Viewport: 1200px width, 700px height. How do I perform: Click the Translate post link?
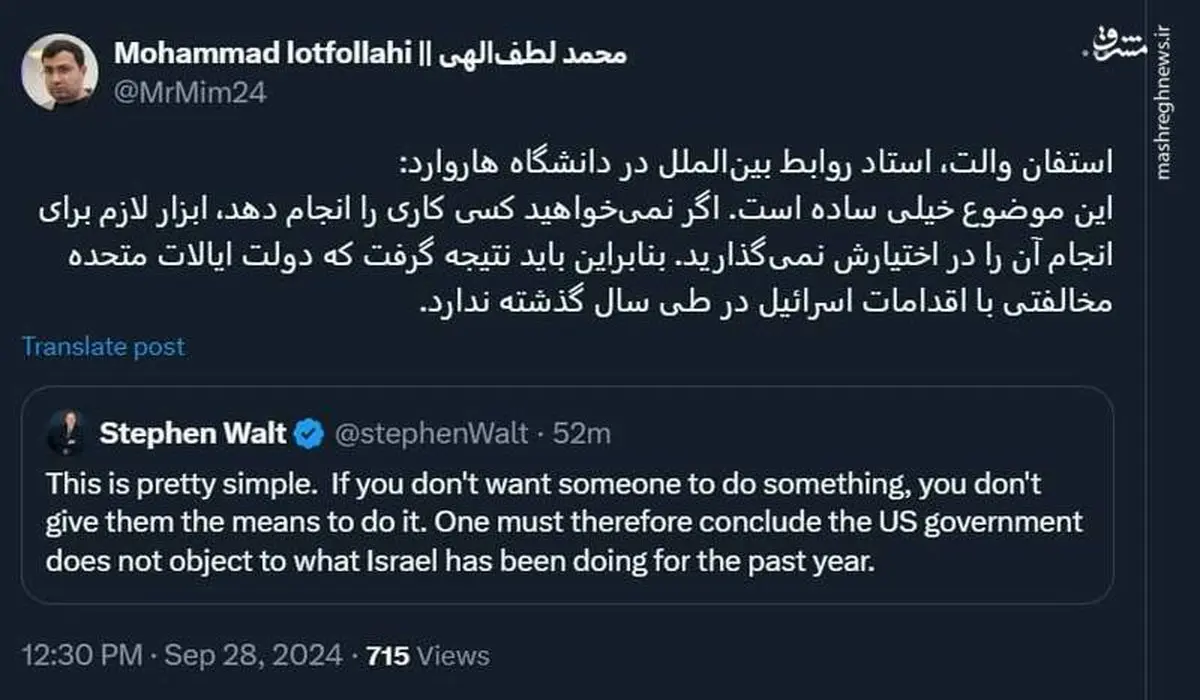coord(101,347)
